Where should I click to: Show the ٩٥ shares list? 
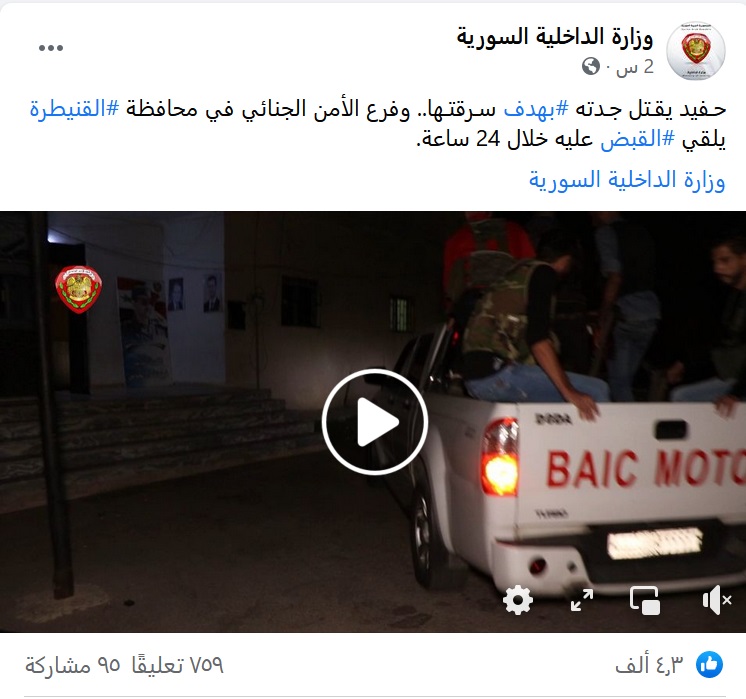[x=73, y=665]
